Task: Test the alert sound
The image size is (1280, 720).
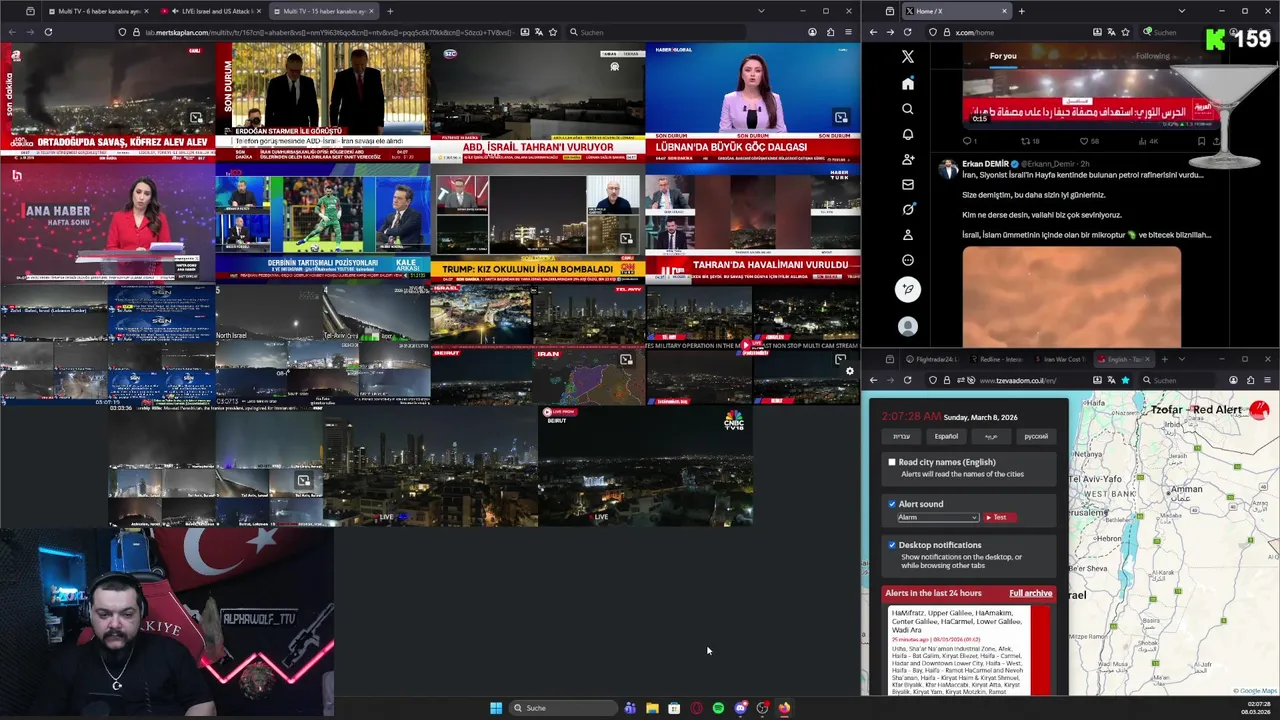Action: 999,517
